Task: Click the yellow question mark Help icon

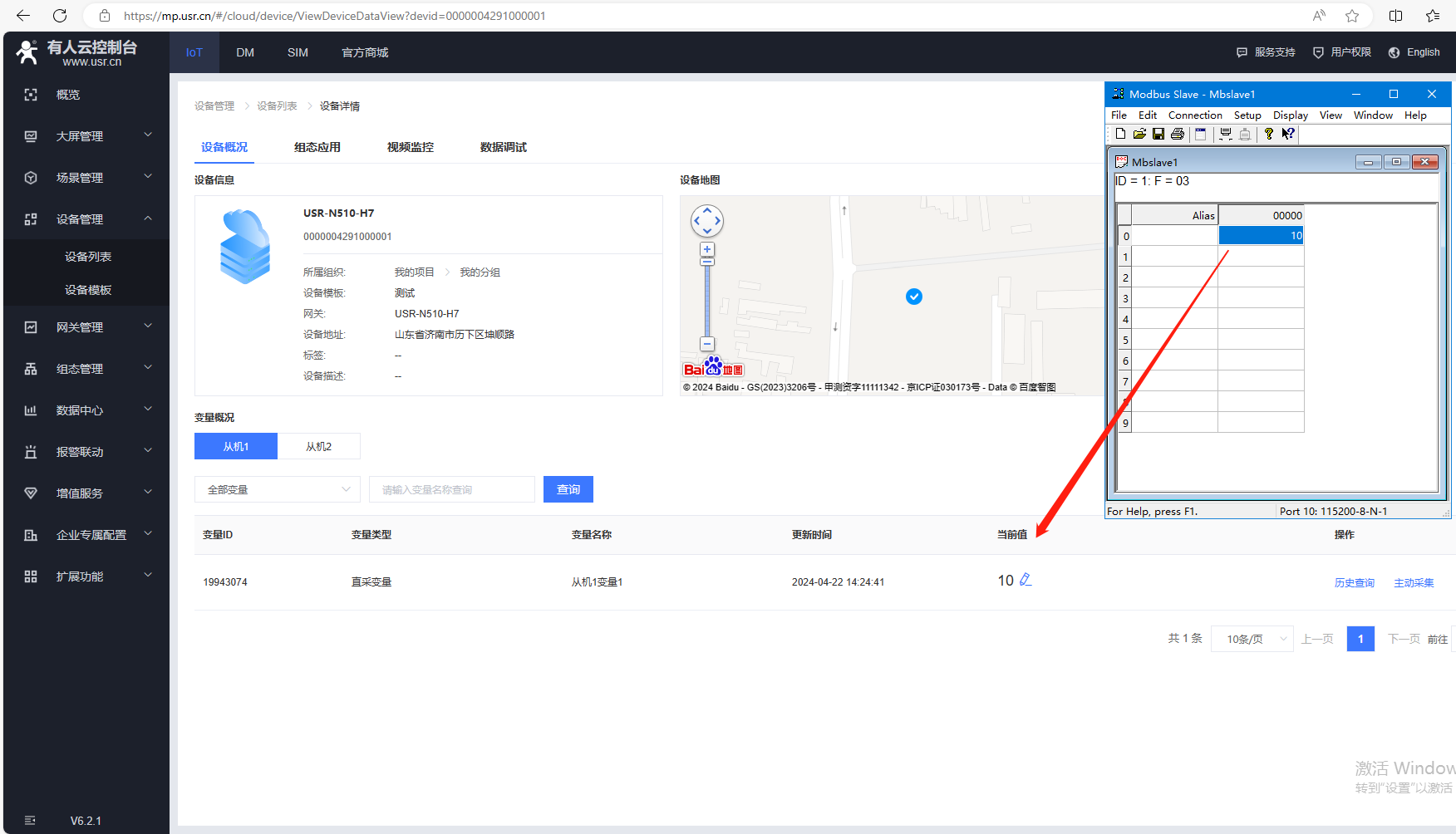Action: click(1268, 134)
